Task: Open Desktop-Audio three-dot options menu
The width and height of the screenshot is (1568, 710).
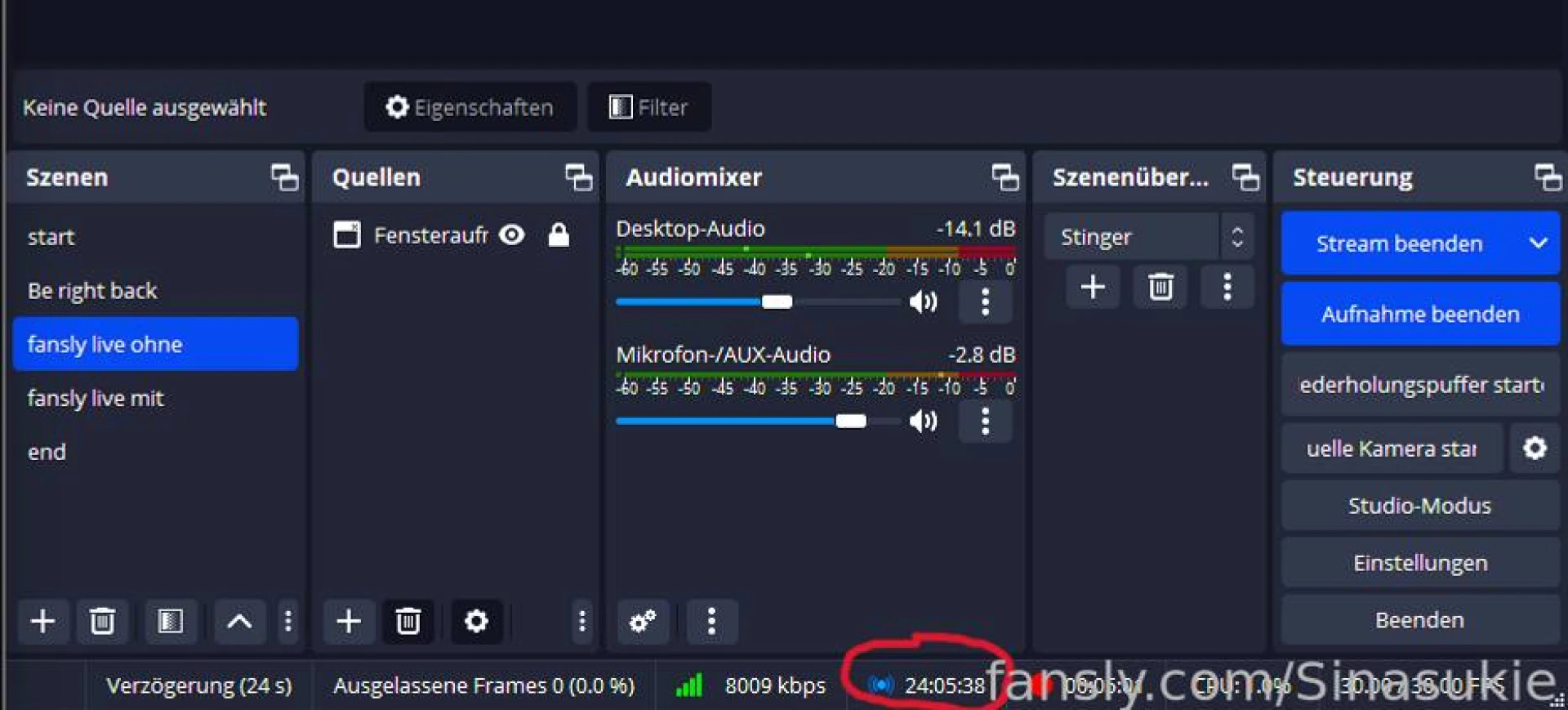Action: pyautogui.click(x=985, y=302)
